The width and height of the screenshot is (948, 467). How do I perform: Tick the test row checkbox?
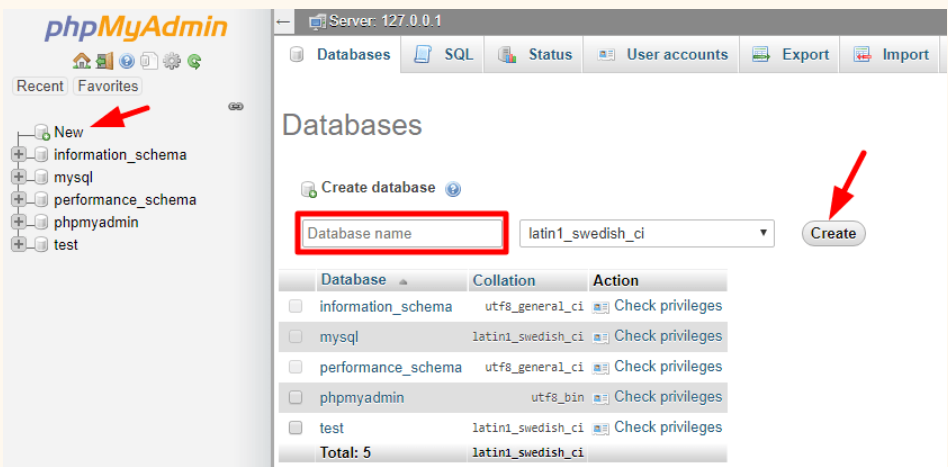pyautogui.click(x=295, y=428)
